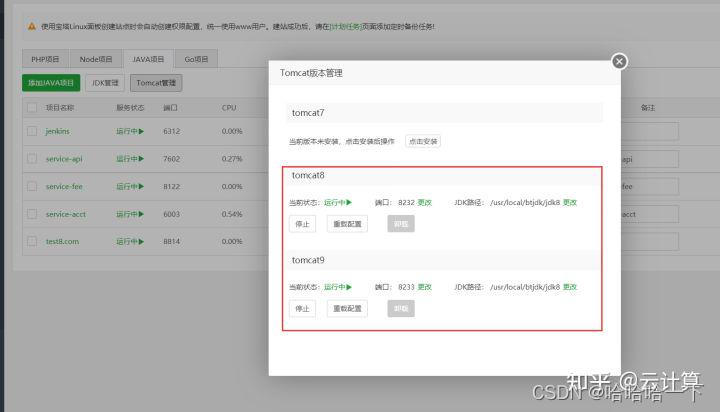Click tomcat9 运行中 status icon
Screen dimensions: 720x412
pos(349,287)
